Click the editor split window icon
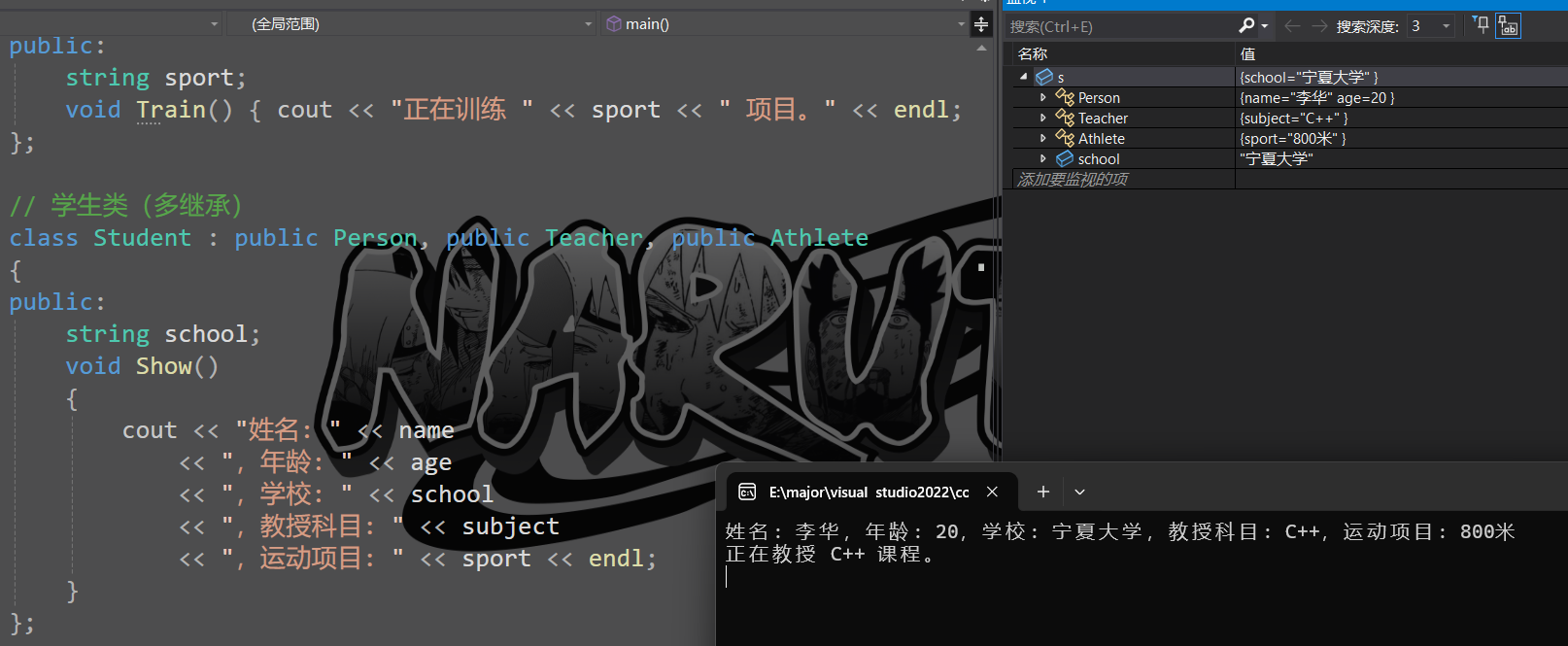1568x646 pixels. [x=981, y=24]
